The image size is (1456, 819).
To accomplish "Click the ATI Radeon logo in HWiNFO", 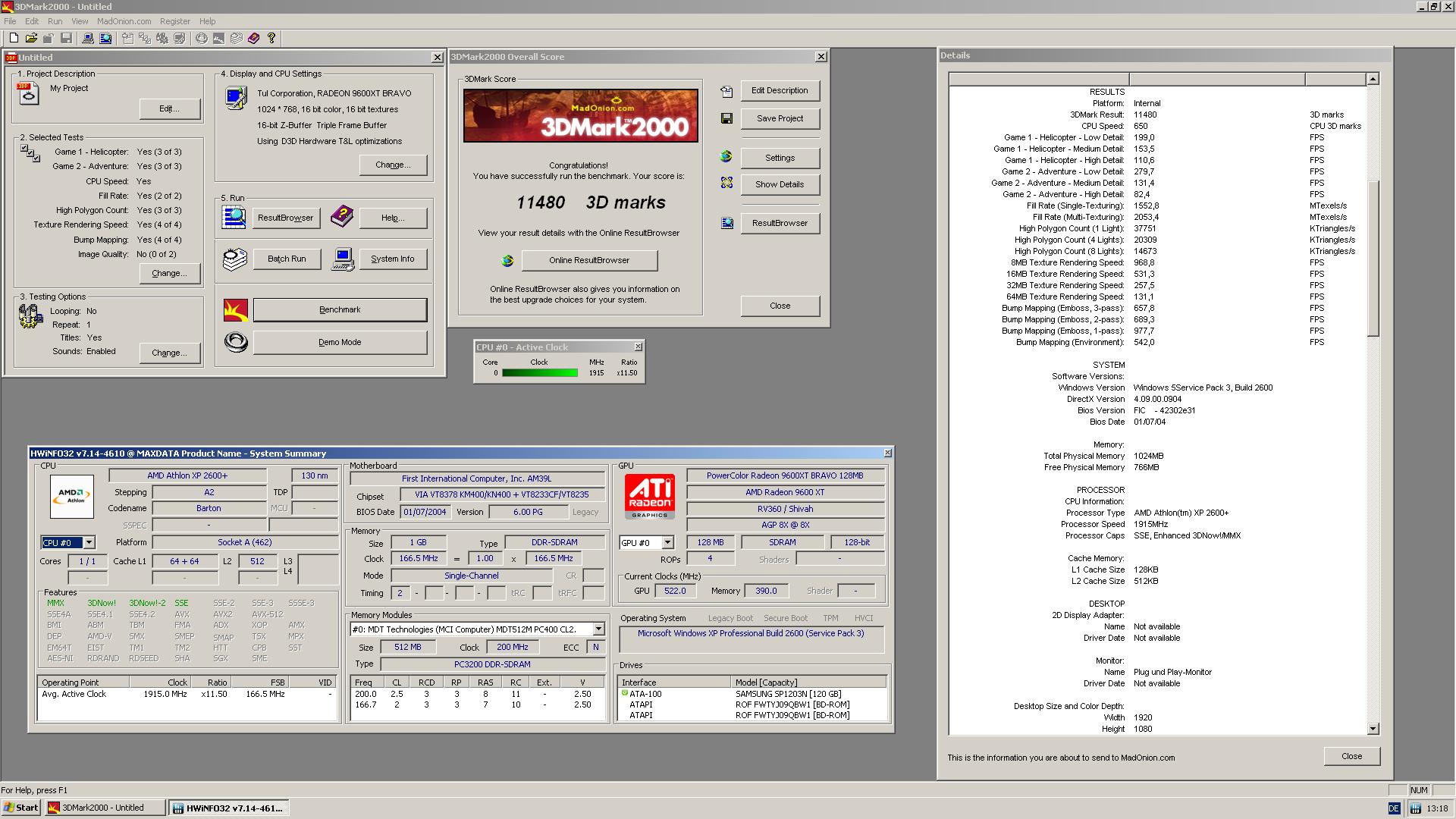I will point(650,497).
